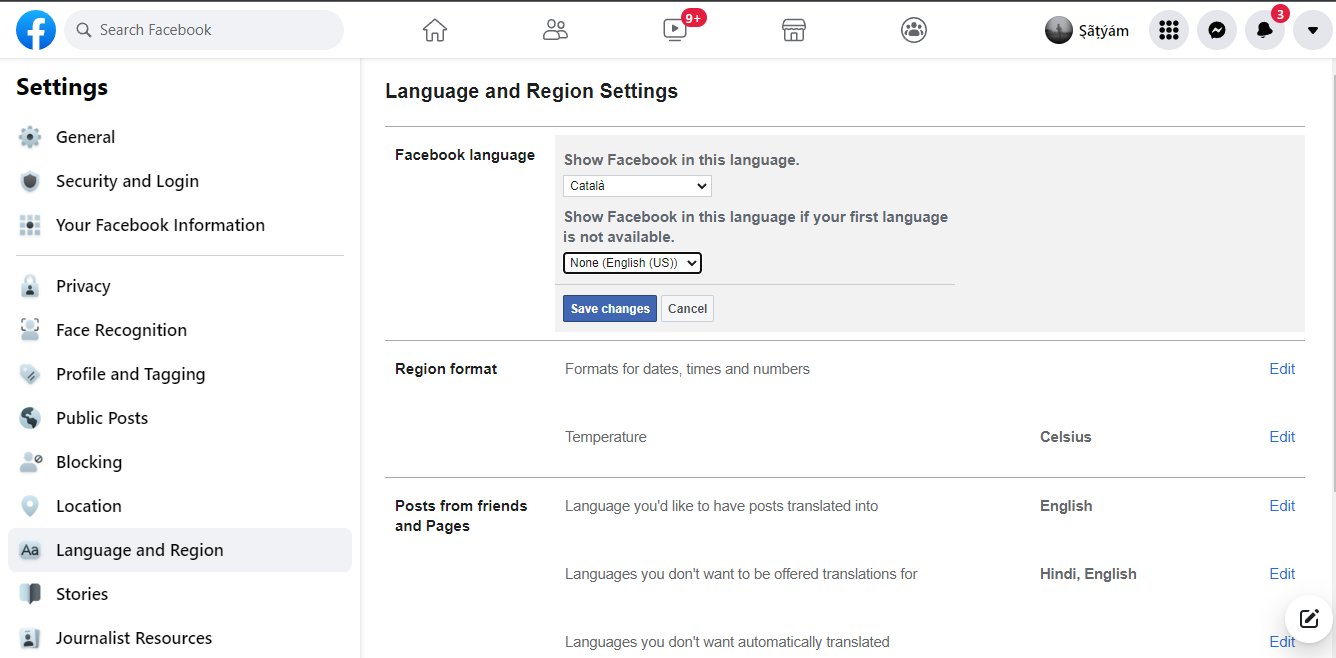Select Journalist Resources settings
This screenshot has height=658, width=1336.
180,638
